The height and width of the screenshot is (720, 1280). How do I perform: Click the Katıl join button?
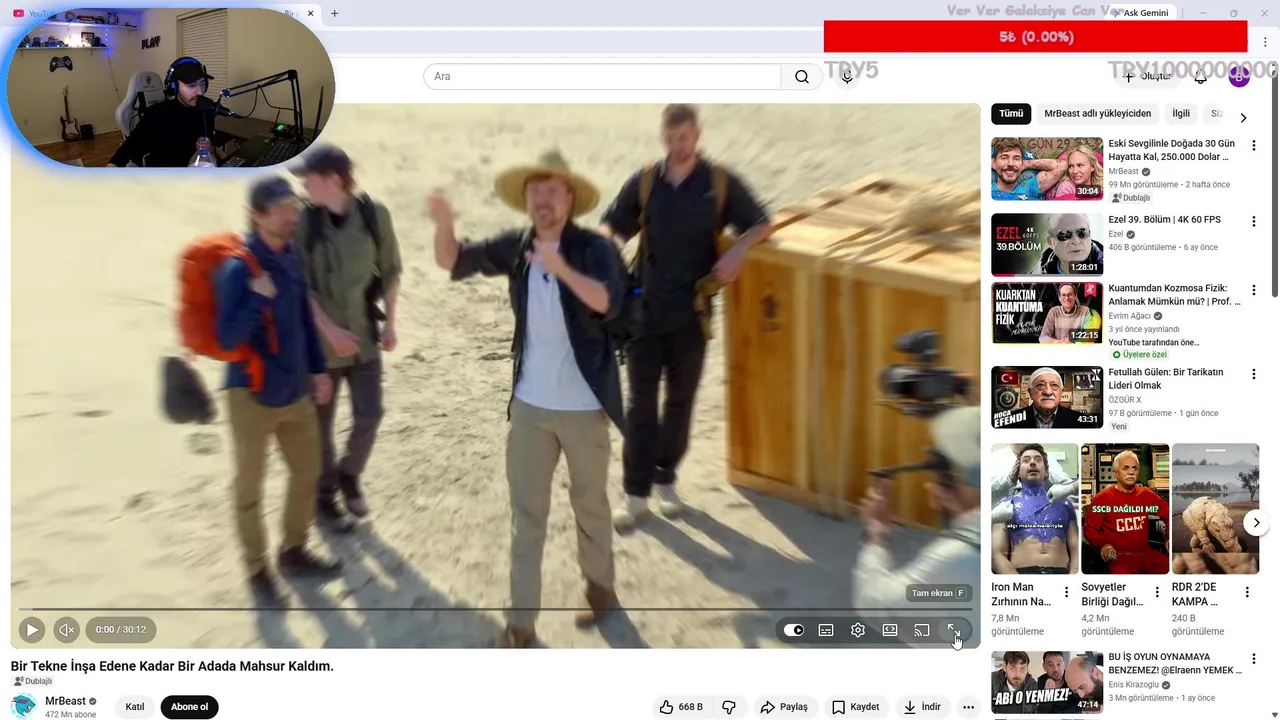135,707
